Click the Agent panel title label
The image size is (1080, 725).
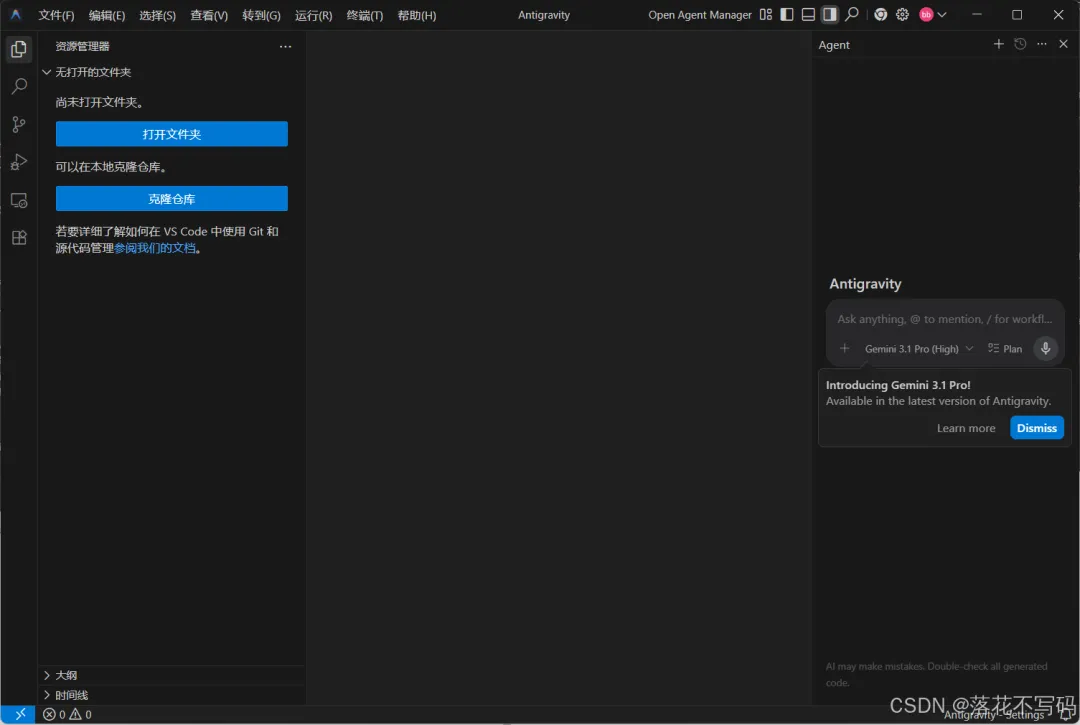(833, 45)
